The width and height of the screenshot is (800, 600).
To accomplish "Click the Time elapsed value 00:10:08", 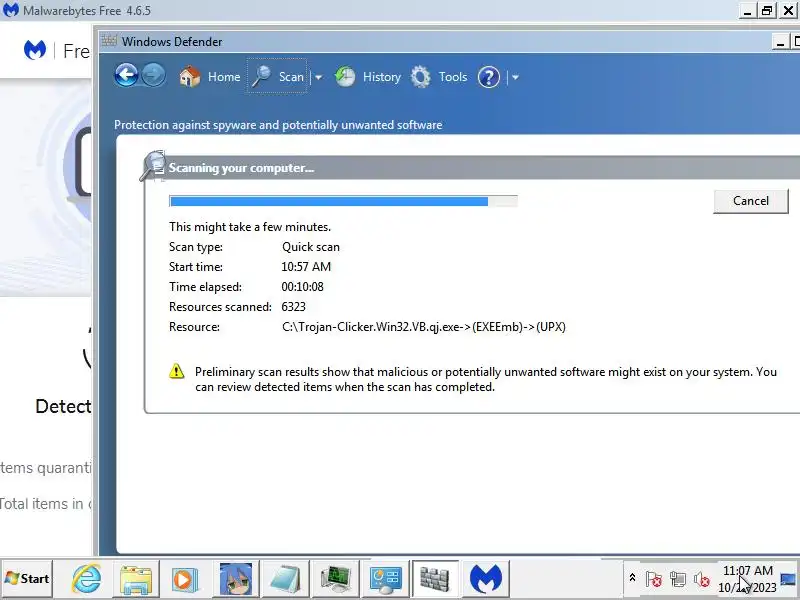I will [303, 287].
